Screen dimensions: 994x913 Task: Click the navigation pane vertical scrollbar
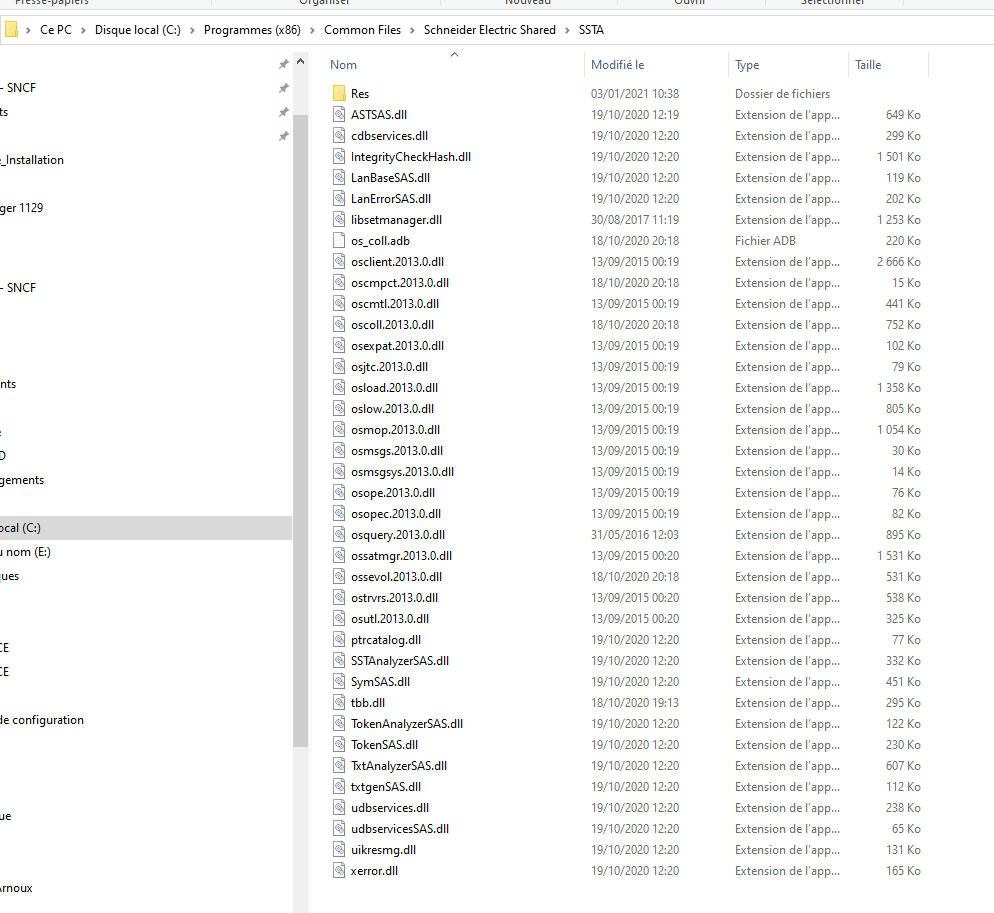[x=300, y=400]
